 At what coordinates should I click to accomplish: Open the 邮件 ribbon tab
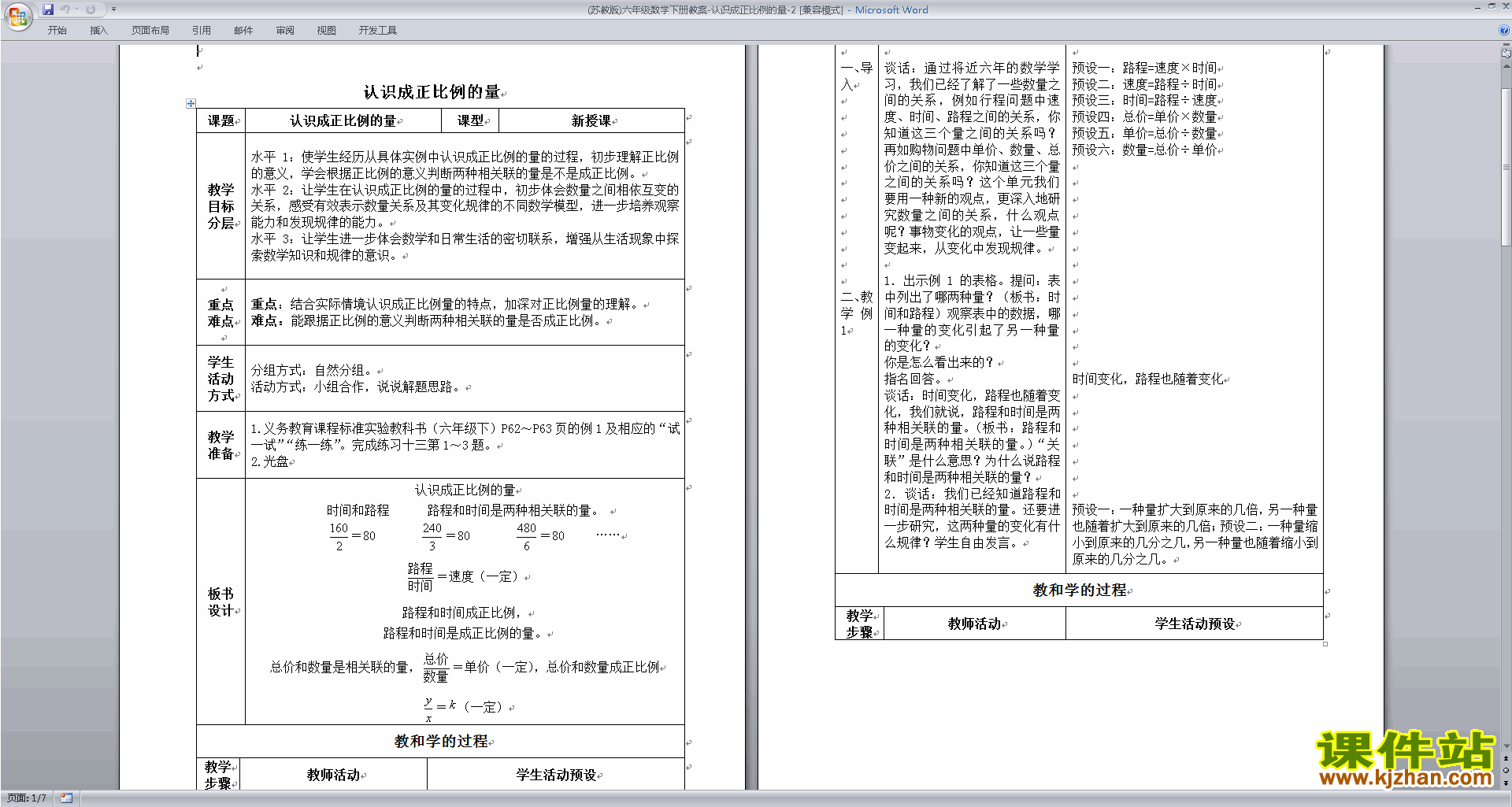pos(243,31)
